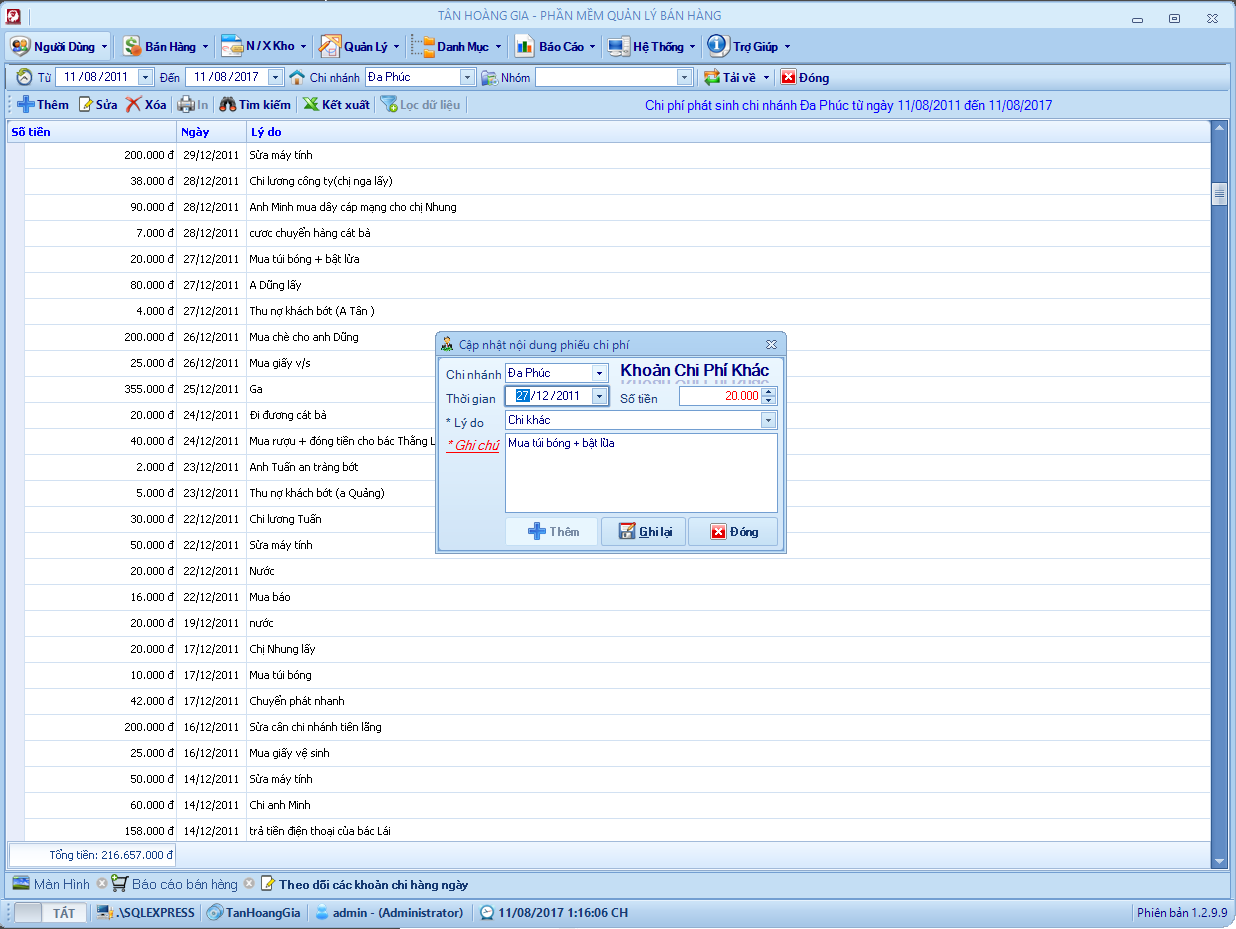Click the In printer icon
This screenshot has width=1236, height=929.
pyautogui.click(x=186, y=105)
